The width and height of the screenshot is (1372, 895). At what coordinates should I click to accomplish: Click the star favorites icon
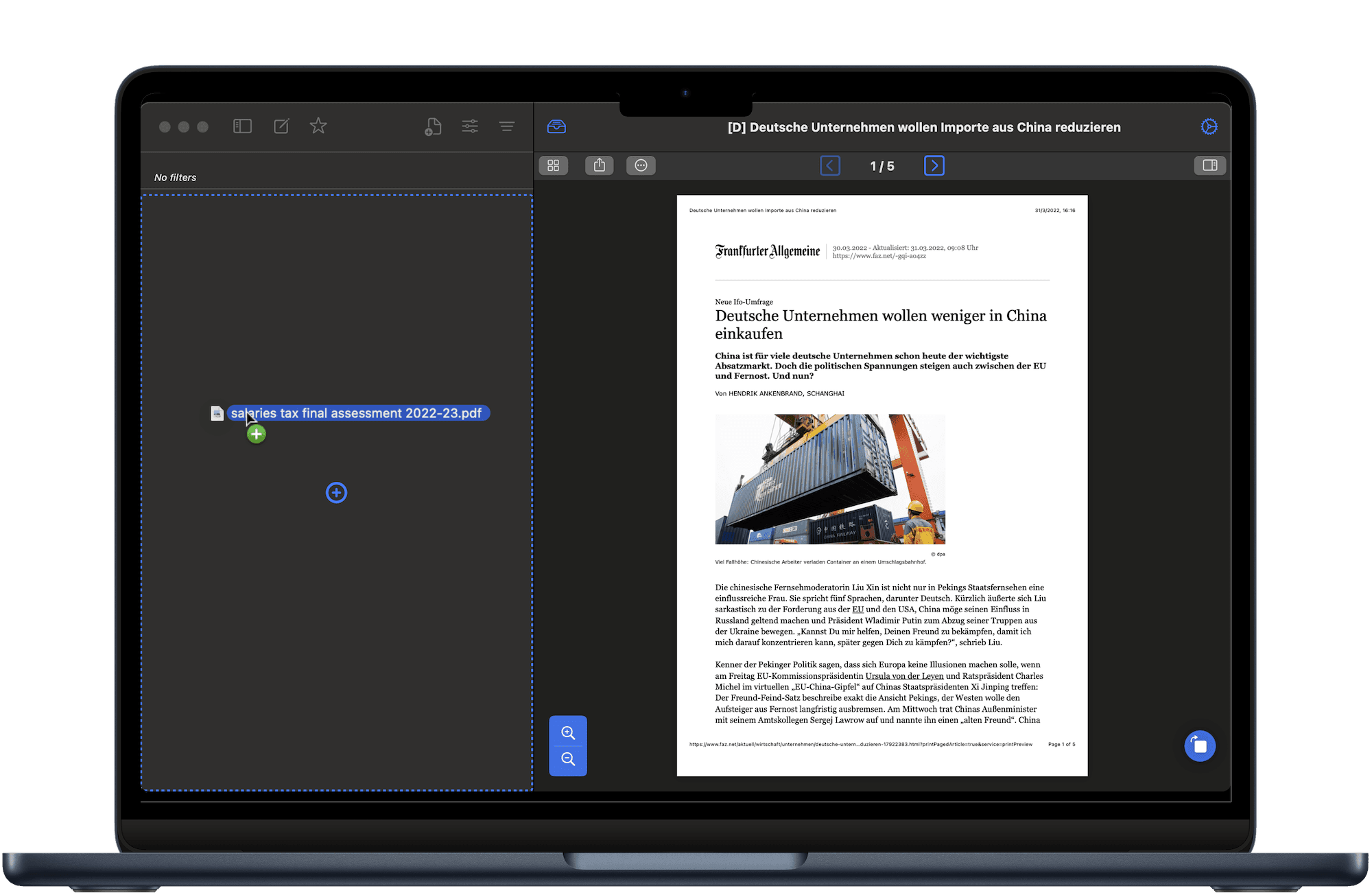[318, 126]
